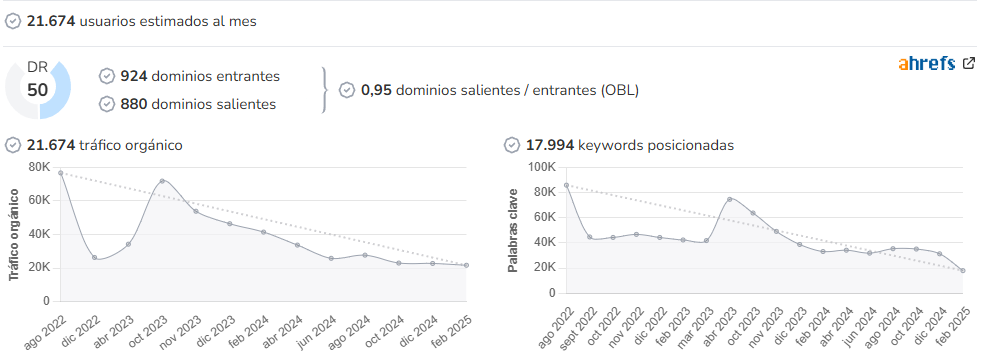
Task: Click the DR 50 donut gauge
Action: 38,90
